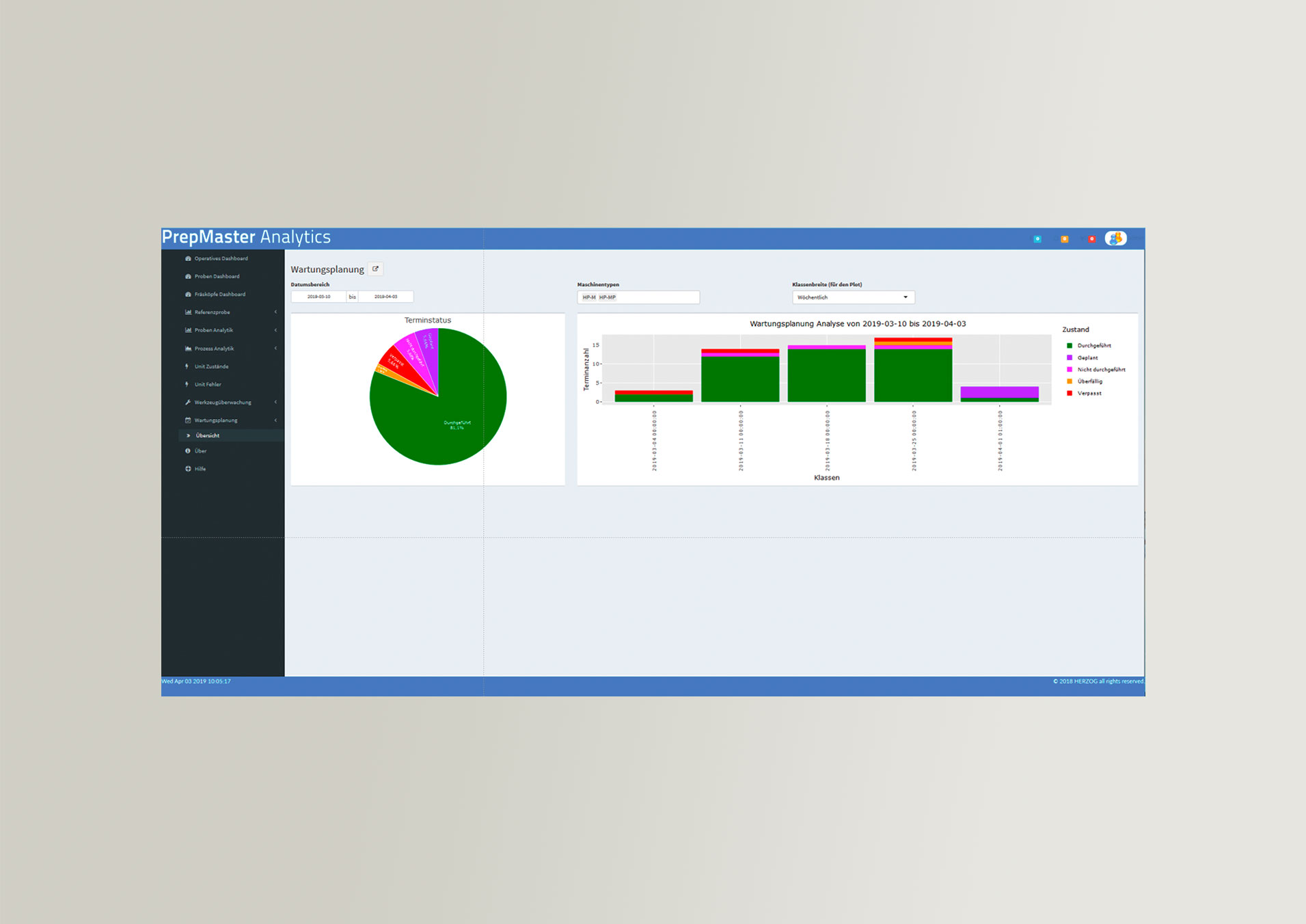This screenshot has width=1306, height=924.
Task: Open the Operatives Dashboard menu item
Action: (223, 258)
